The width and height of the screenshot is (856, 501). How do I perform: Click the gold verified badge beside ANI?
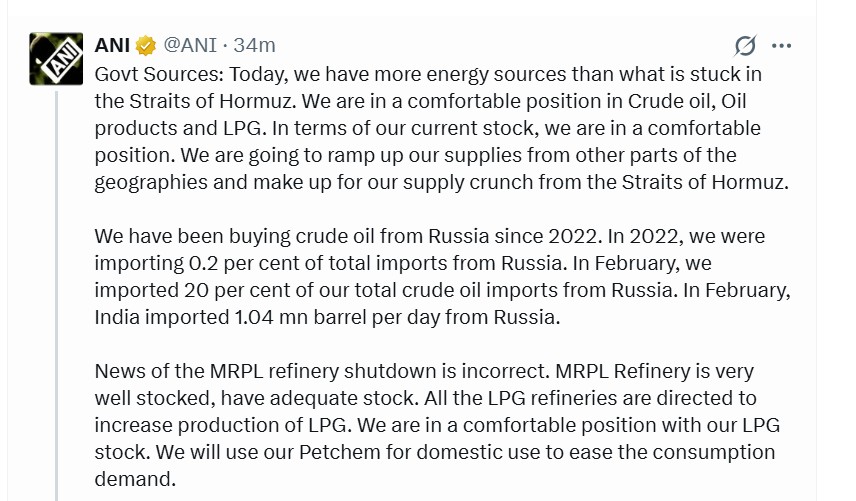(146, 46)
